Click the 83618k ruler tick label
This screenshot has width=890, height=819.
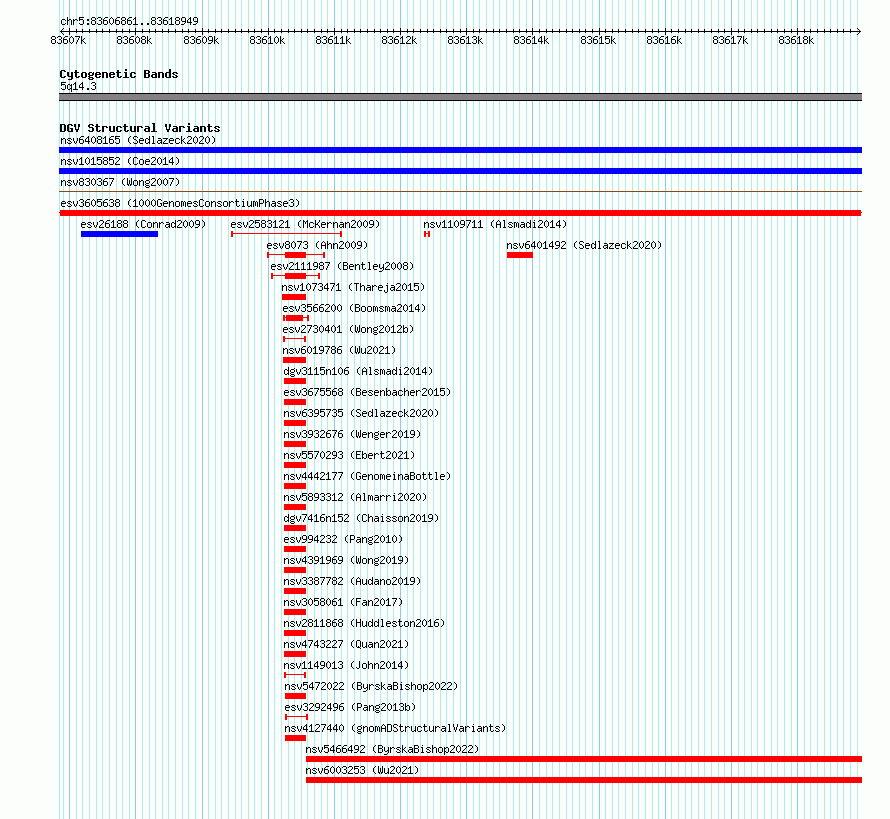(x=796, y=40)
